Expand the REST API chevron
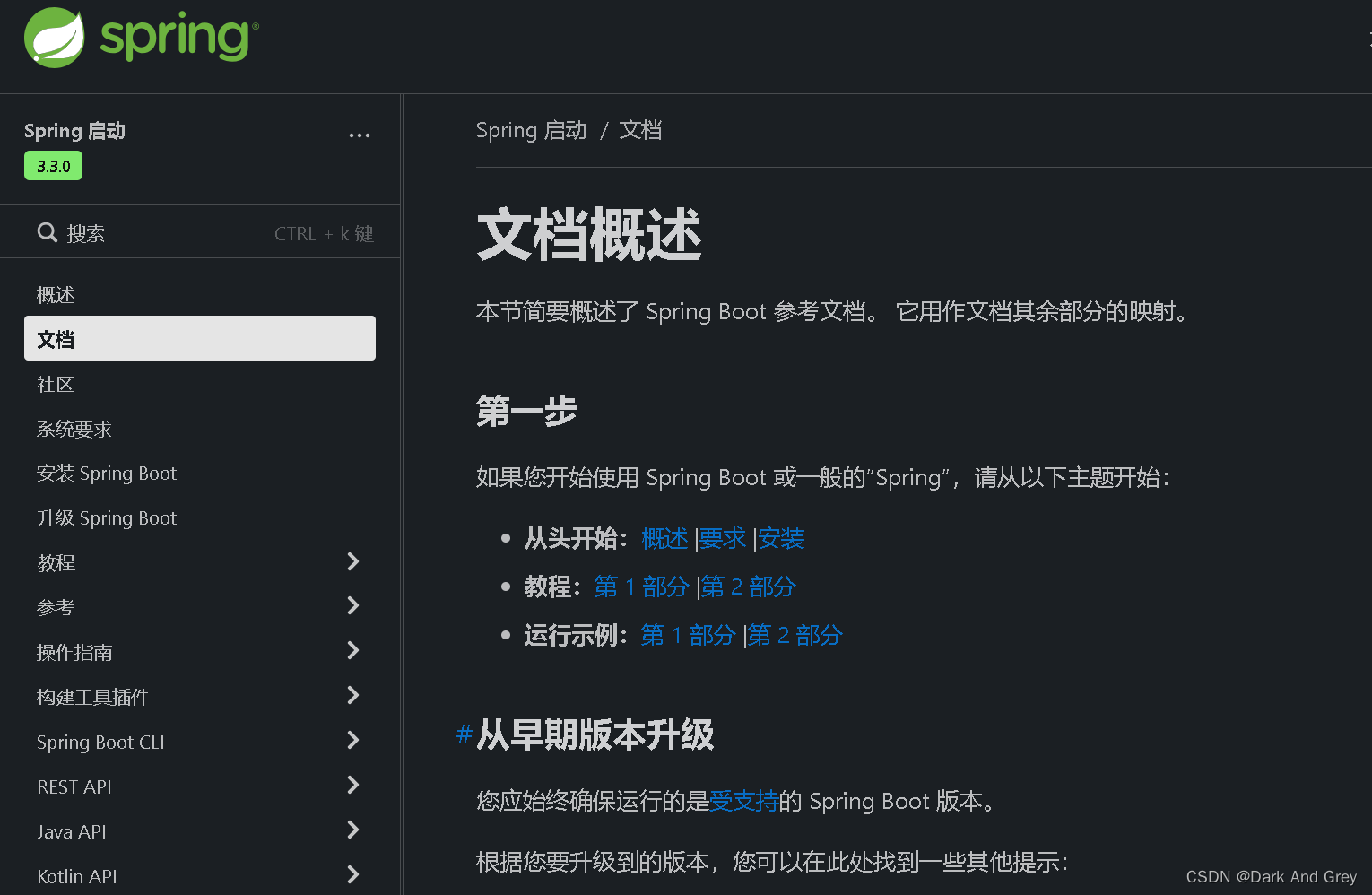The image size is (1372, 895). pos(353,786)
